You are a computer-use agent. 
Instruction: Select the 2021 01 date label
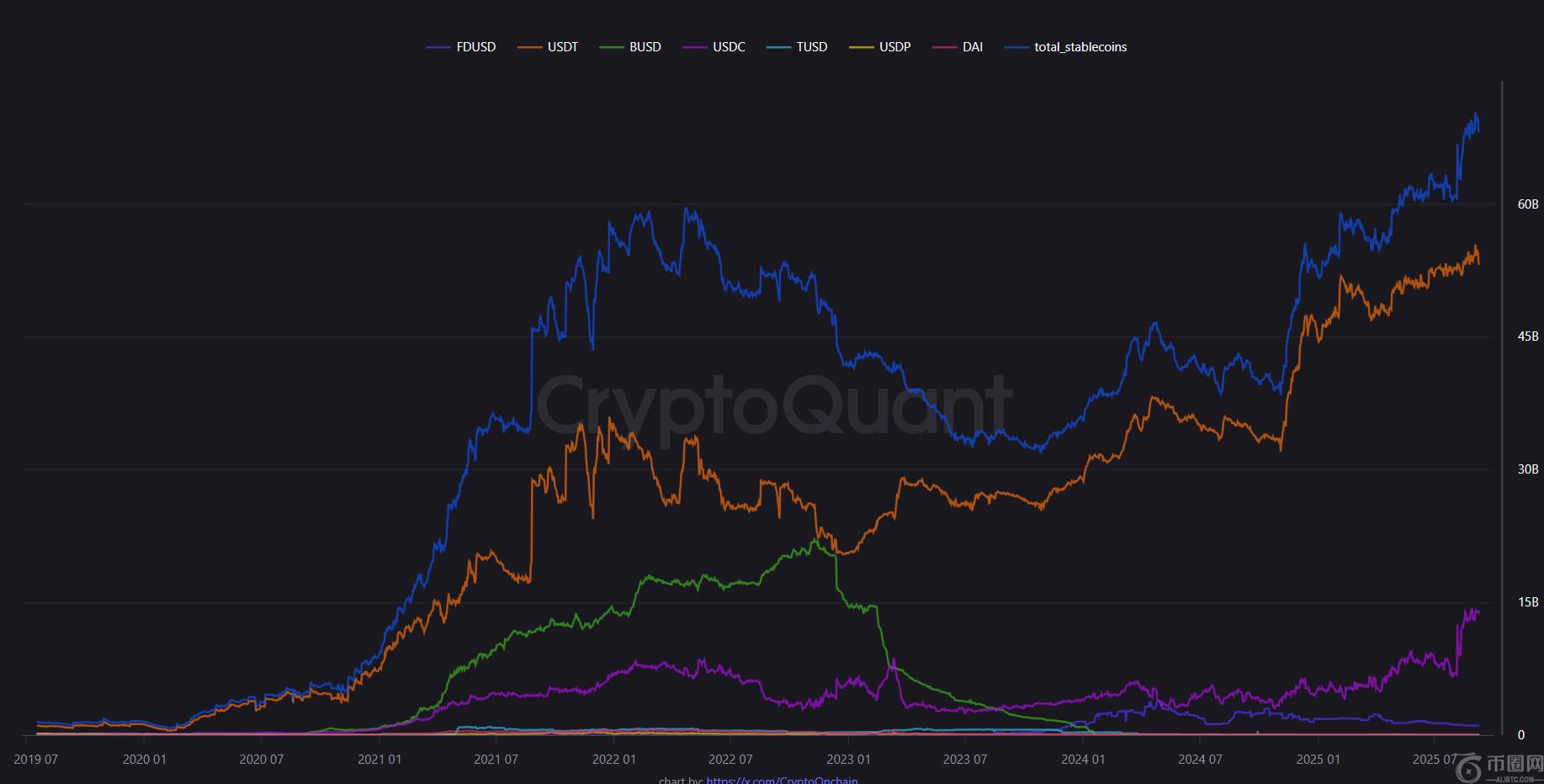[x=379, y=760]
